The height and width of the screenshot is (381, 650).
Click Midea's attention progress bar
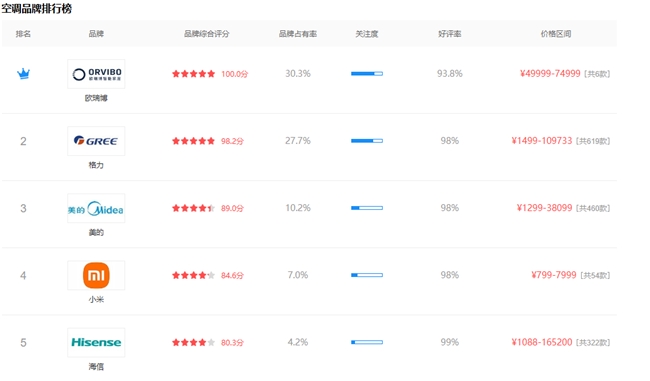point(367,208)
